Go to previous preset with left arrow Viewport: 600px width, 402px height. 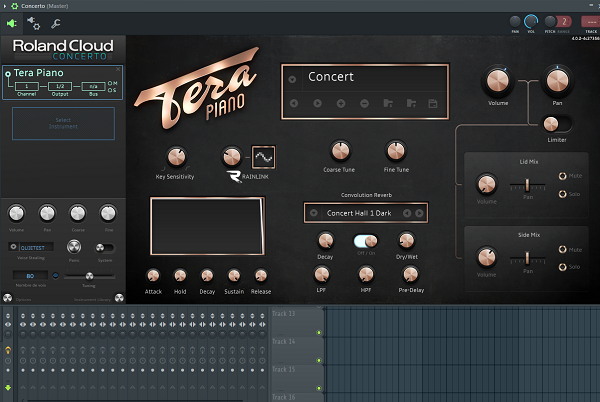click(294, 103)
